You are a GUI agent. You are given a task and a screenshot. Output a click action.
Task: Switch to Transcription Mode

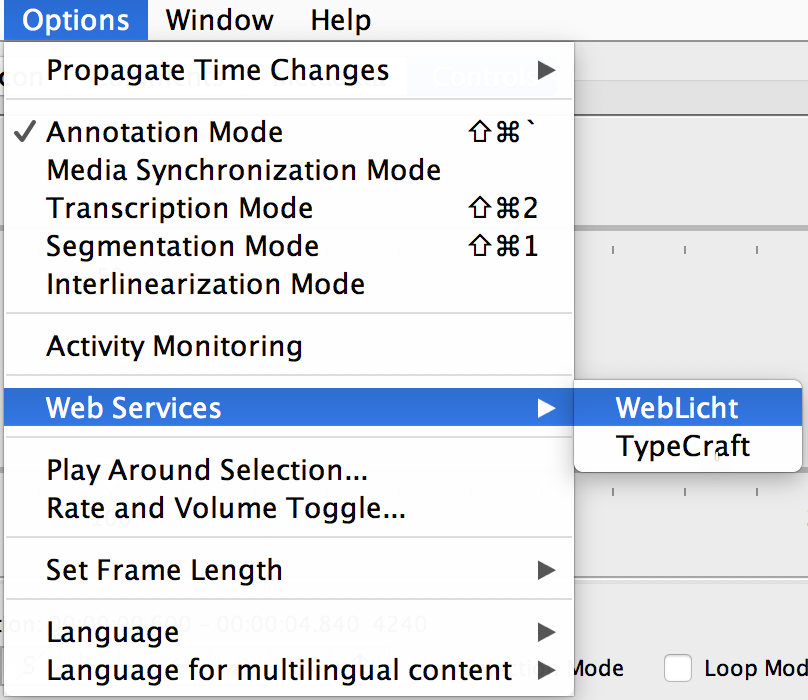click(289, 208)
